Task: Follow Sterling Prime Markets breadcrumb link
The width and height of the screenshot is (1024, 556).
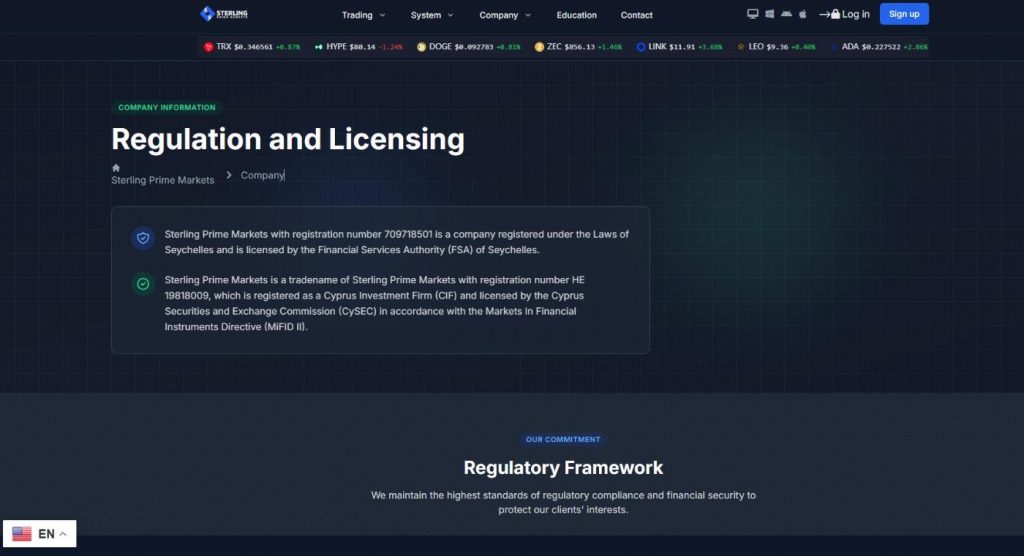Action: (163, 180)
